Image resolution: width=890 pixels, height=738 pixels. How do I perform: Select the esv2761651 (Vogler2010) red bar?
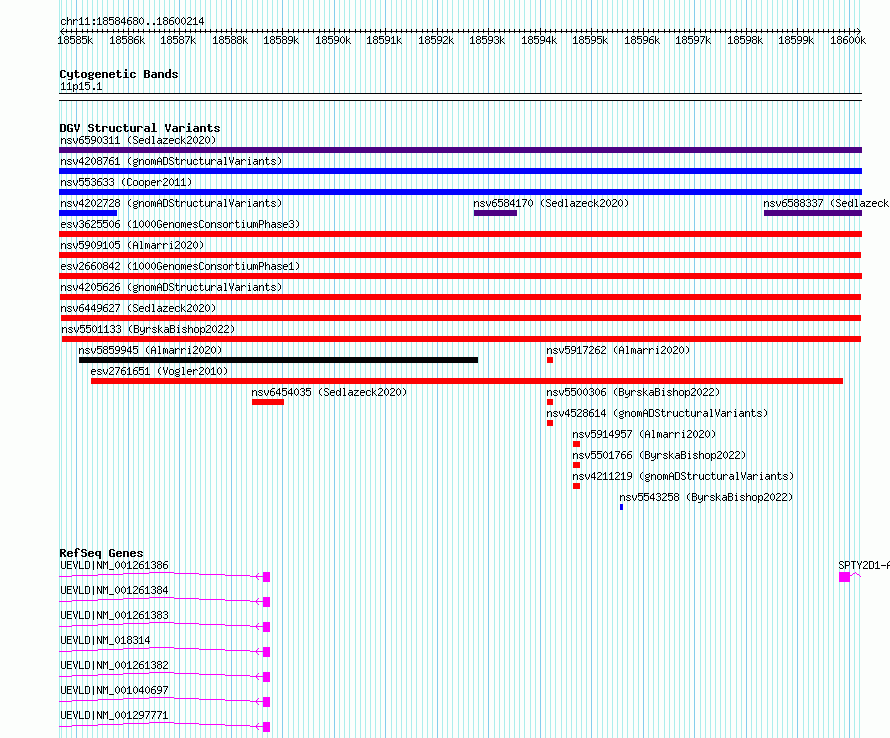(x=467, y=381)
